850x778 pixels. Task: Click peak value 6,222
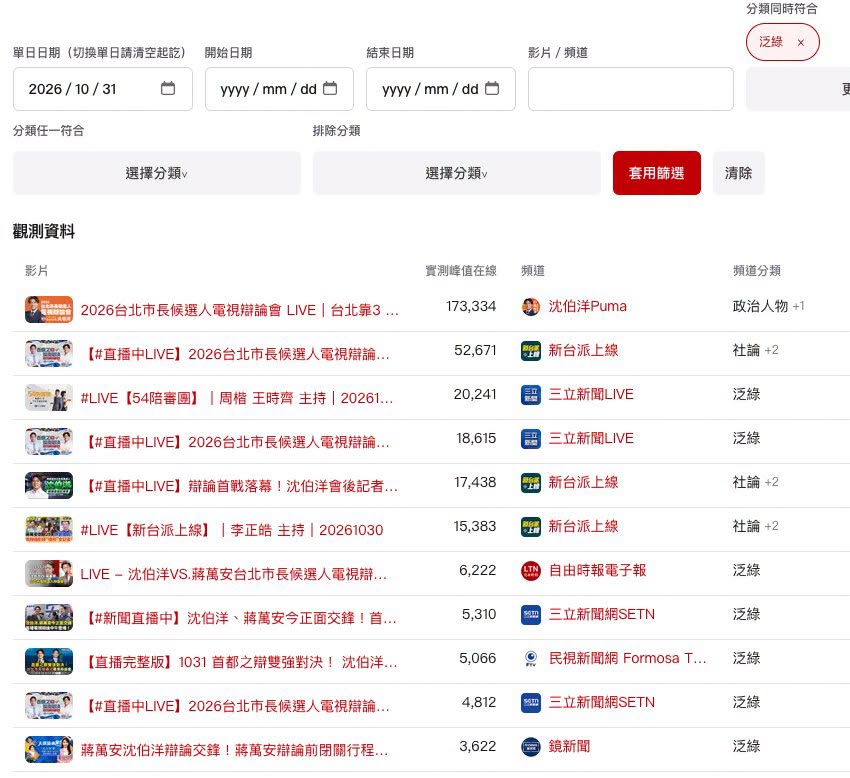tap(478, 570)
